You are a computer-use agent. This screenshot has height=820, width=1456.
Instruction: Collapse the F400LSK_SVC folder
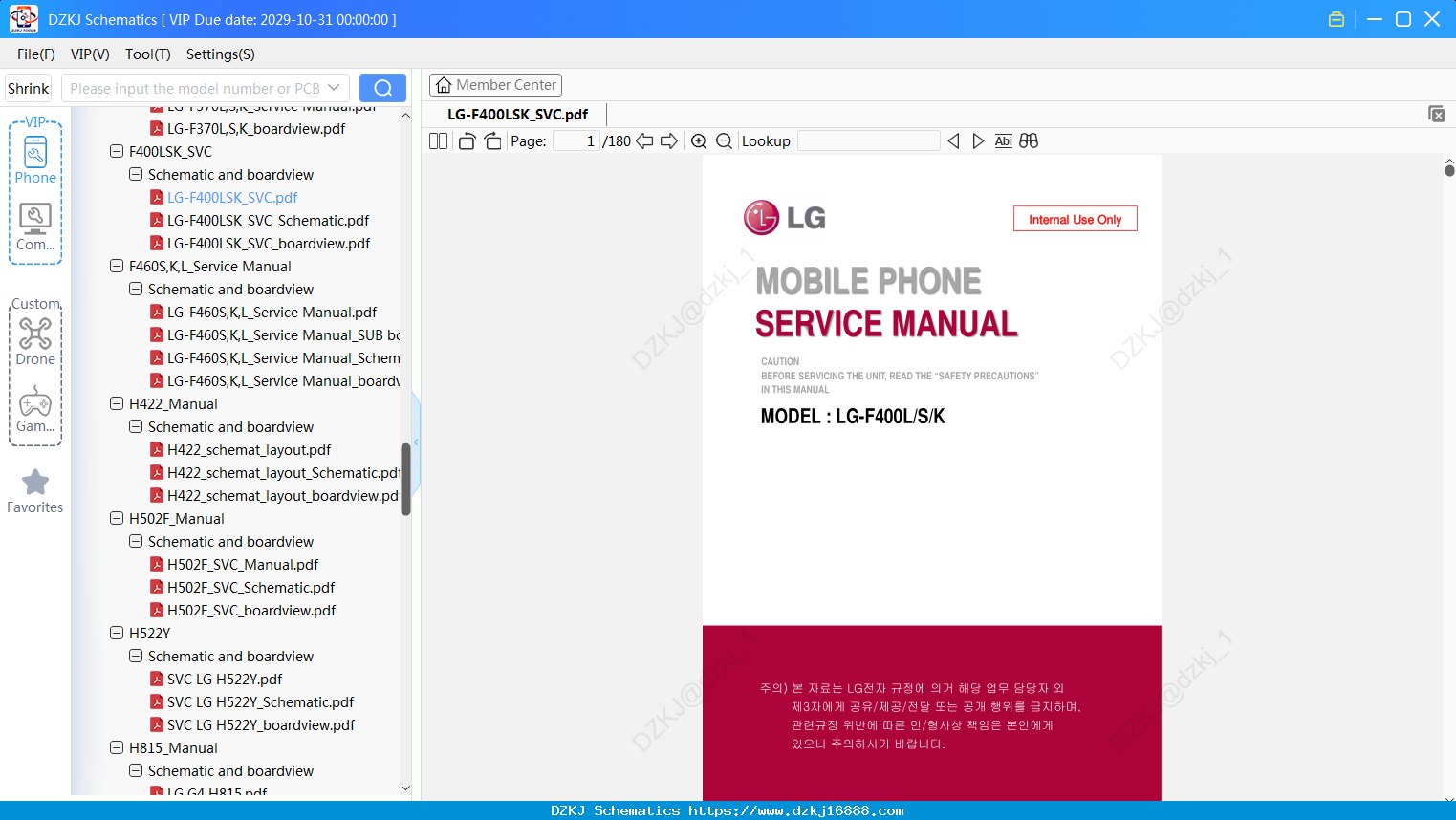(x=117, y=151)
